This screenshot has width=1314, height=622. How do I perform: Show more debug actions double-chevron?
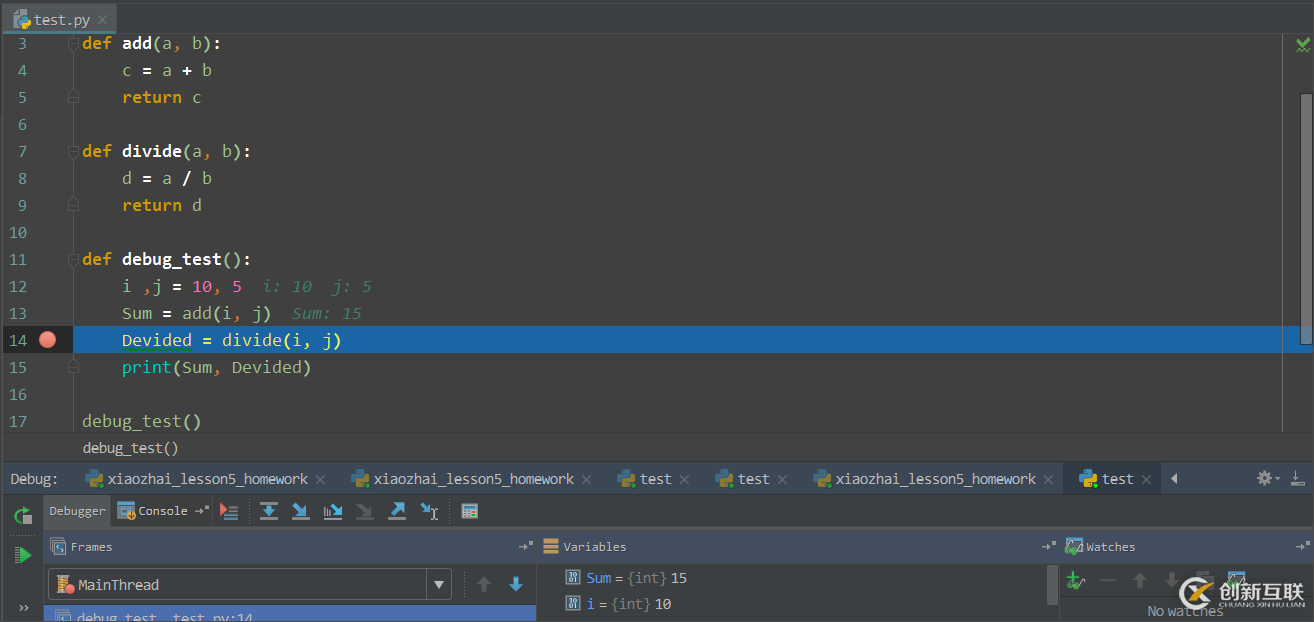(23, 607)
